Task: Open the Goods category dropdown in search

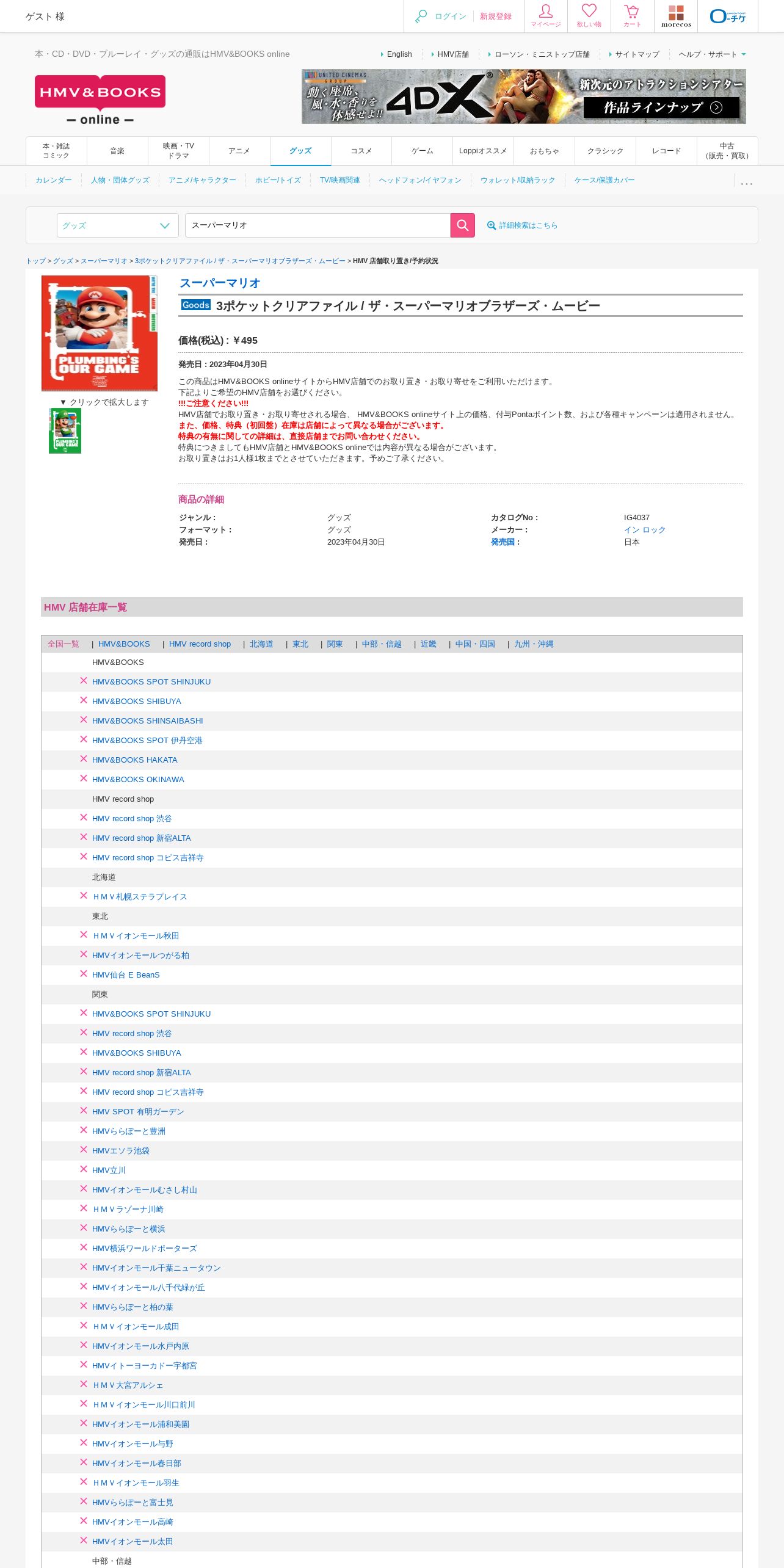Action: [118, 225]
